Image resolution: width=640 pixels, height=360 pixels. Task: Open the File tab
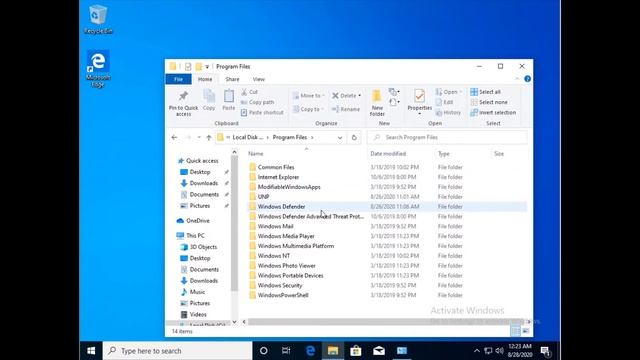[x=178, y=79]
